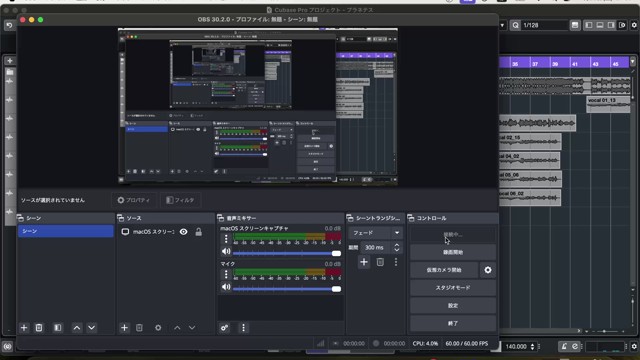This screenshot has width=640, height=360.
Task: Toggle Cubase lower zone visibility button
Action: [x=600, y=25]
